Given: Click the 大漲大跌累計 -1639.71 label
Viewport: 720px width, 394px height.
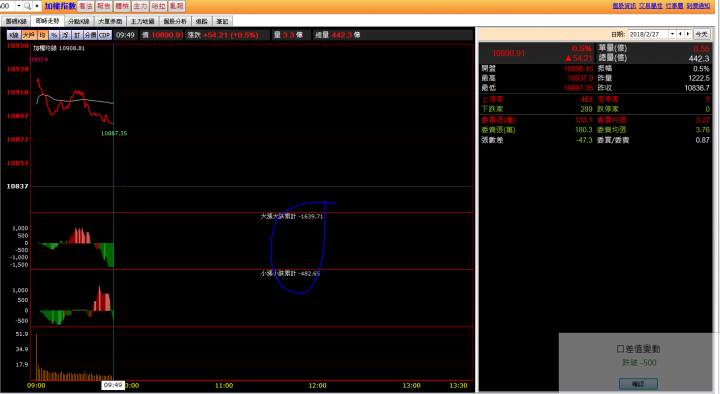Looking at the screenshot, I should tap(292, 216).
